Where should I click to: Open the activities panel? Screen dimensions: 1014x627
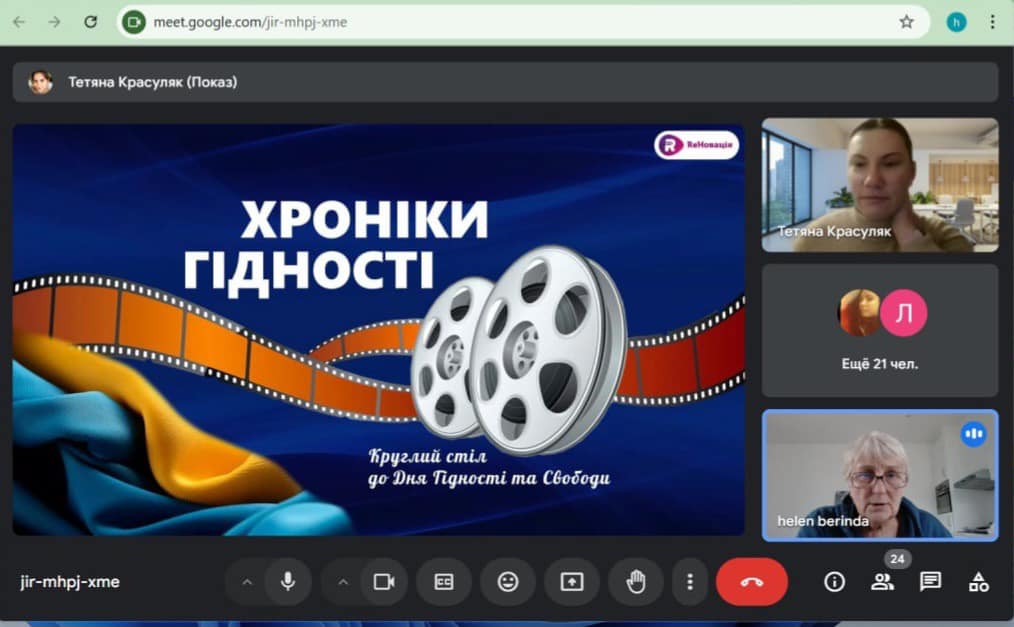tap(978, 582)
